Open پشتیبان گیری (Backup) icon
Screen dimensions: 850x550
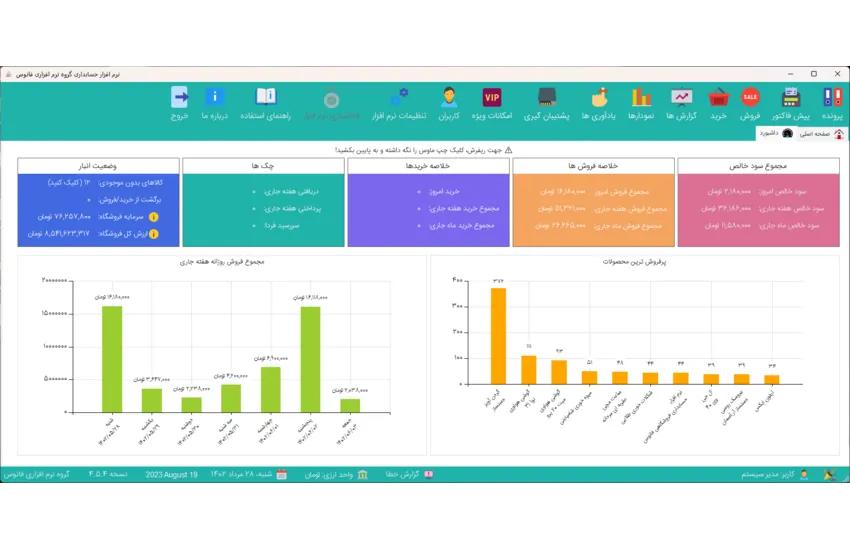(x=547, y=98)
